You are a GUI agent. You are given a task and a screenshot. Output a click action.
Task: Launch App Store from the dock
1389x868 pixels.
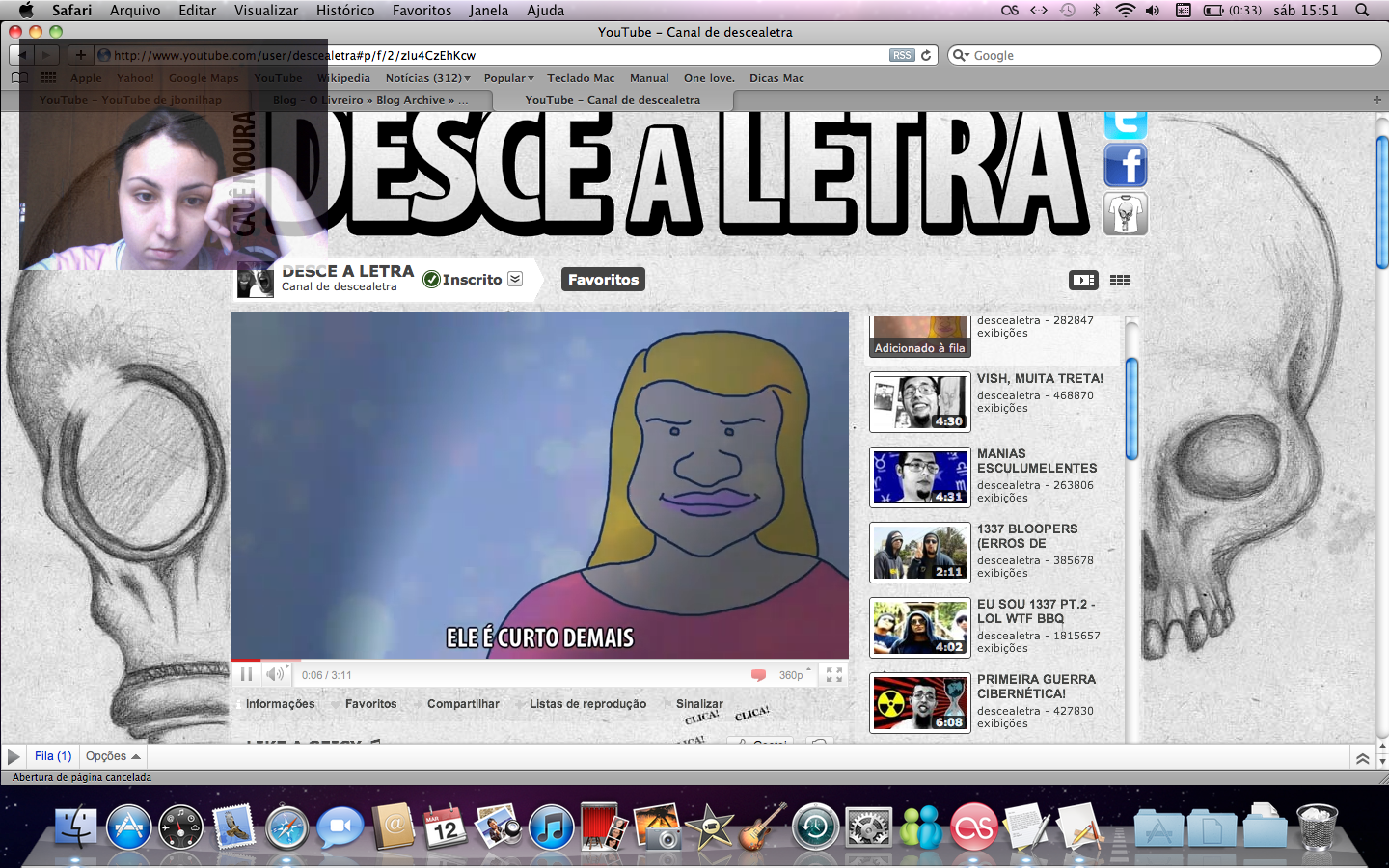click(x=128, y=827)
